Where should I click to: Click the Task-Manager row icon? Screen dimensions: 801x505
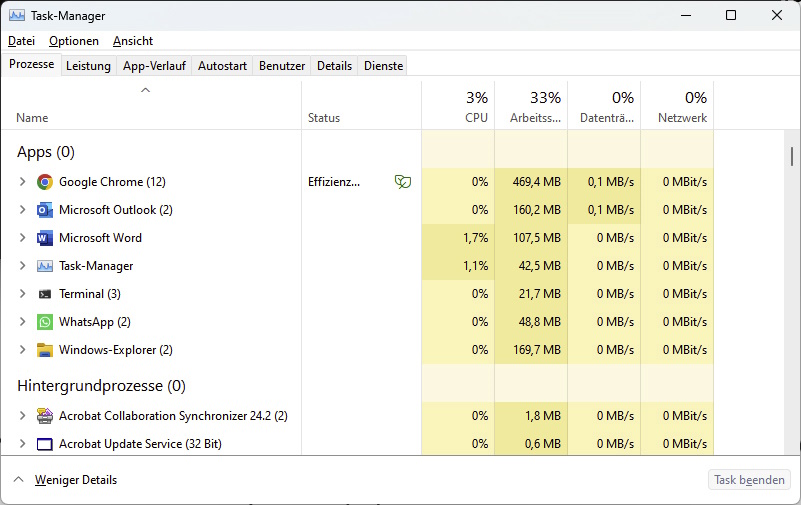pyautogui.click(x=45, y=266)
